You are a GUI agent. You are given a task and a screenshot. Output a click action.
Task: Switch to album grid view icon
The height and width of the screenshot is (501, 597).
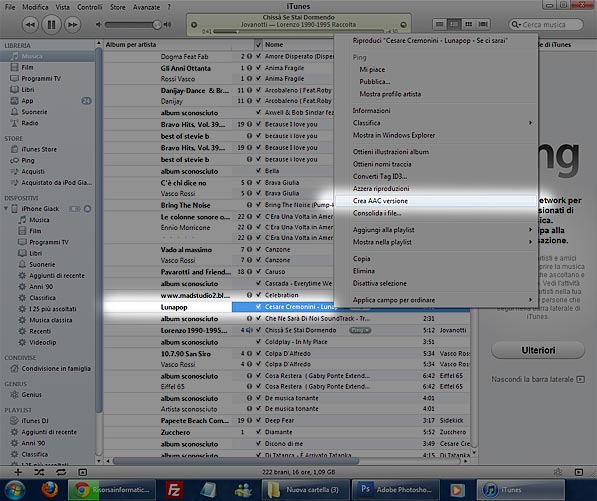point(469,24)
